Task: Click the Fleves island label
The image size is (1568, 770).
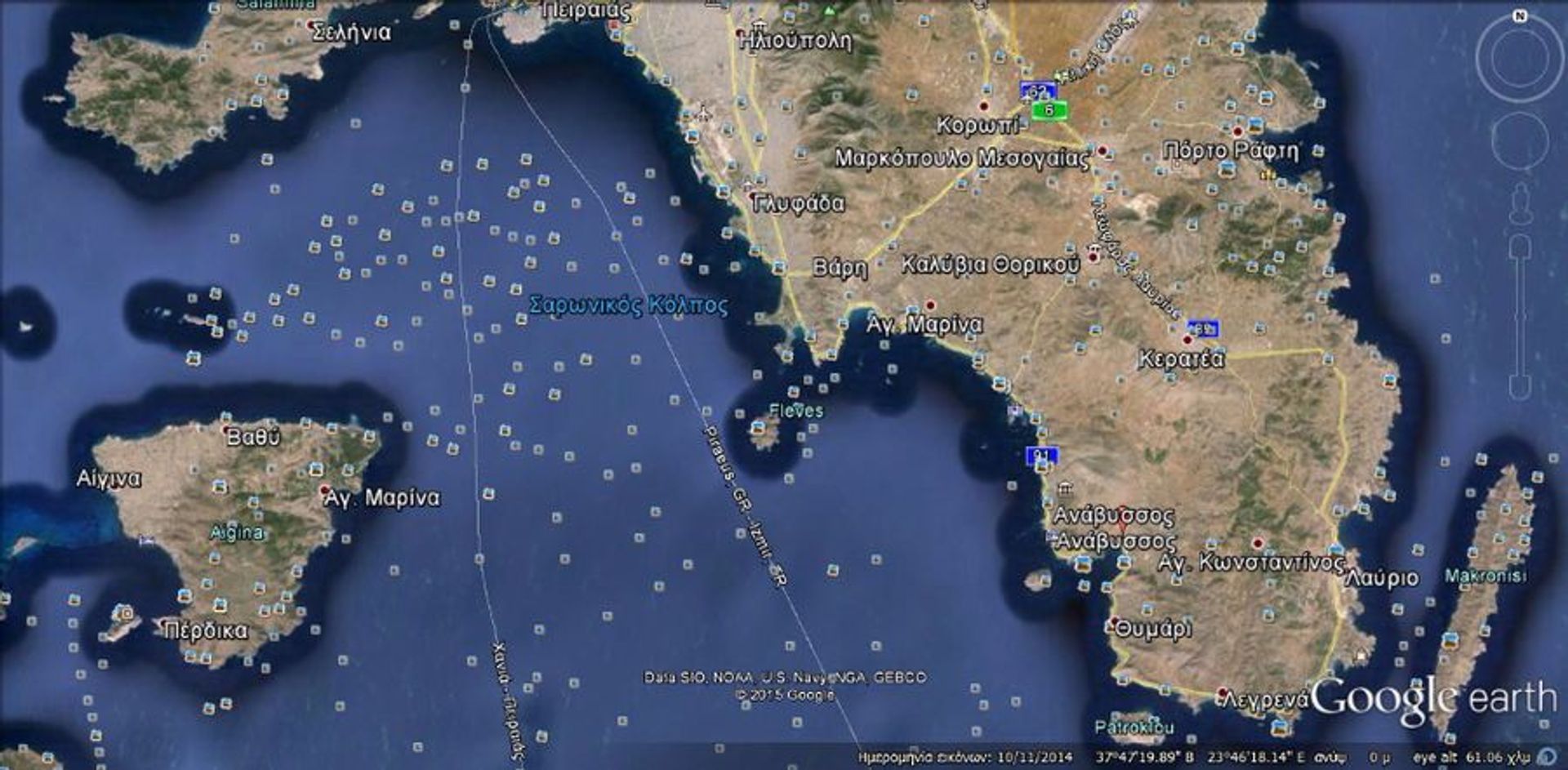Action: (796, 411)
